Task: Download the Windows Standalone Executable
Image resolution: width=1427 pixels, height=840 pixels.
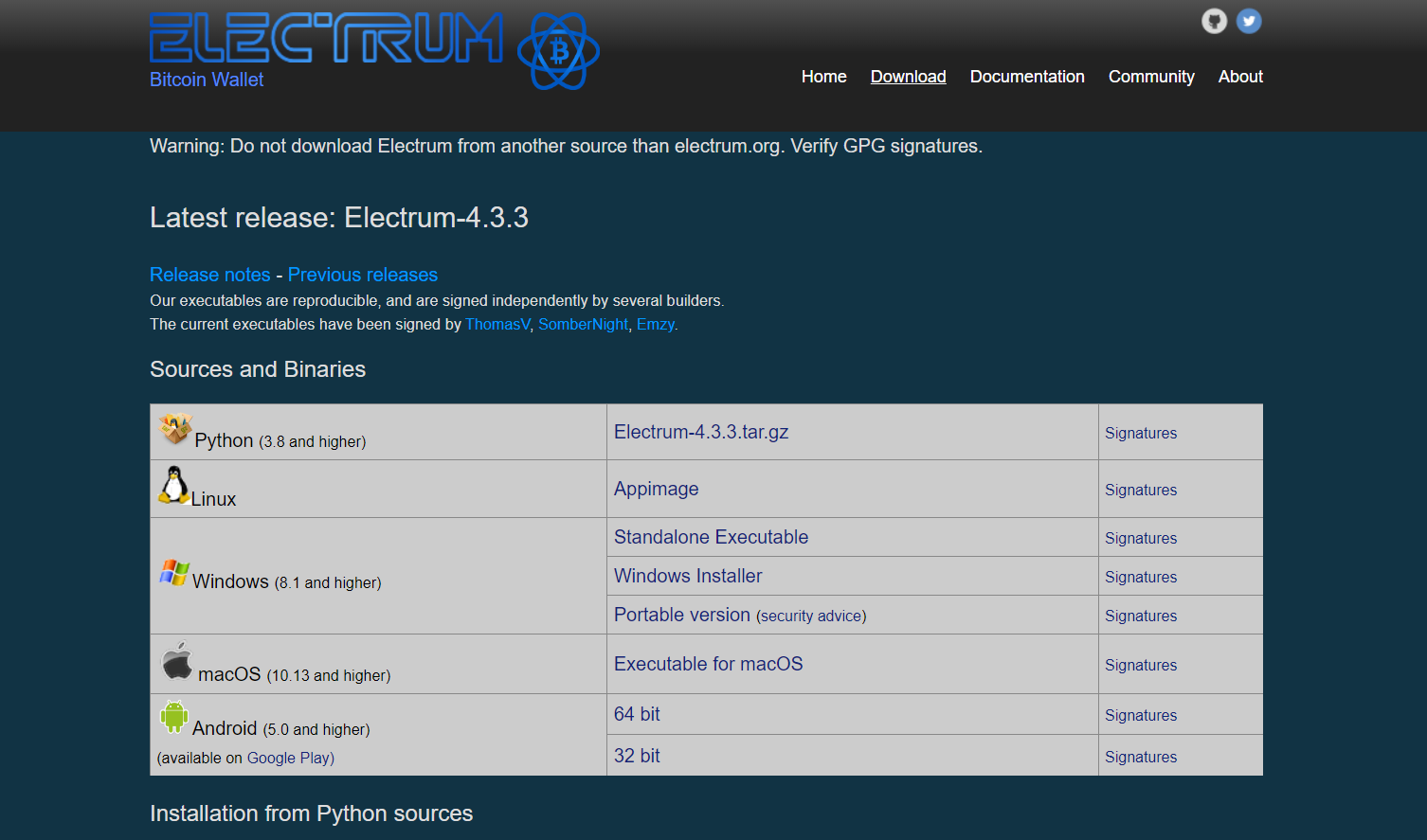Action: (x=712, y=537)
